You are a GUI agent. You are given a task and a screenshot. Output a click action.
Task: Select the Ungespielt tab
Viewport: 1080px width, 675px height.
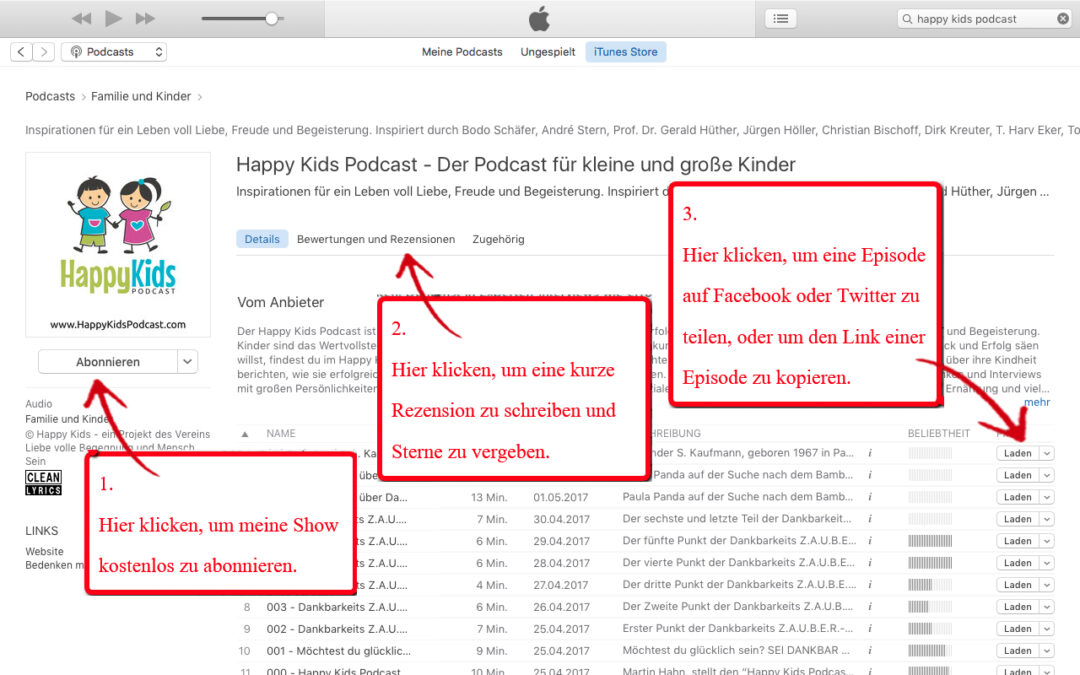[x=548, y=52]
